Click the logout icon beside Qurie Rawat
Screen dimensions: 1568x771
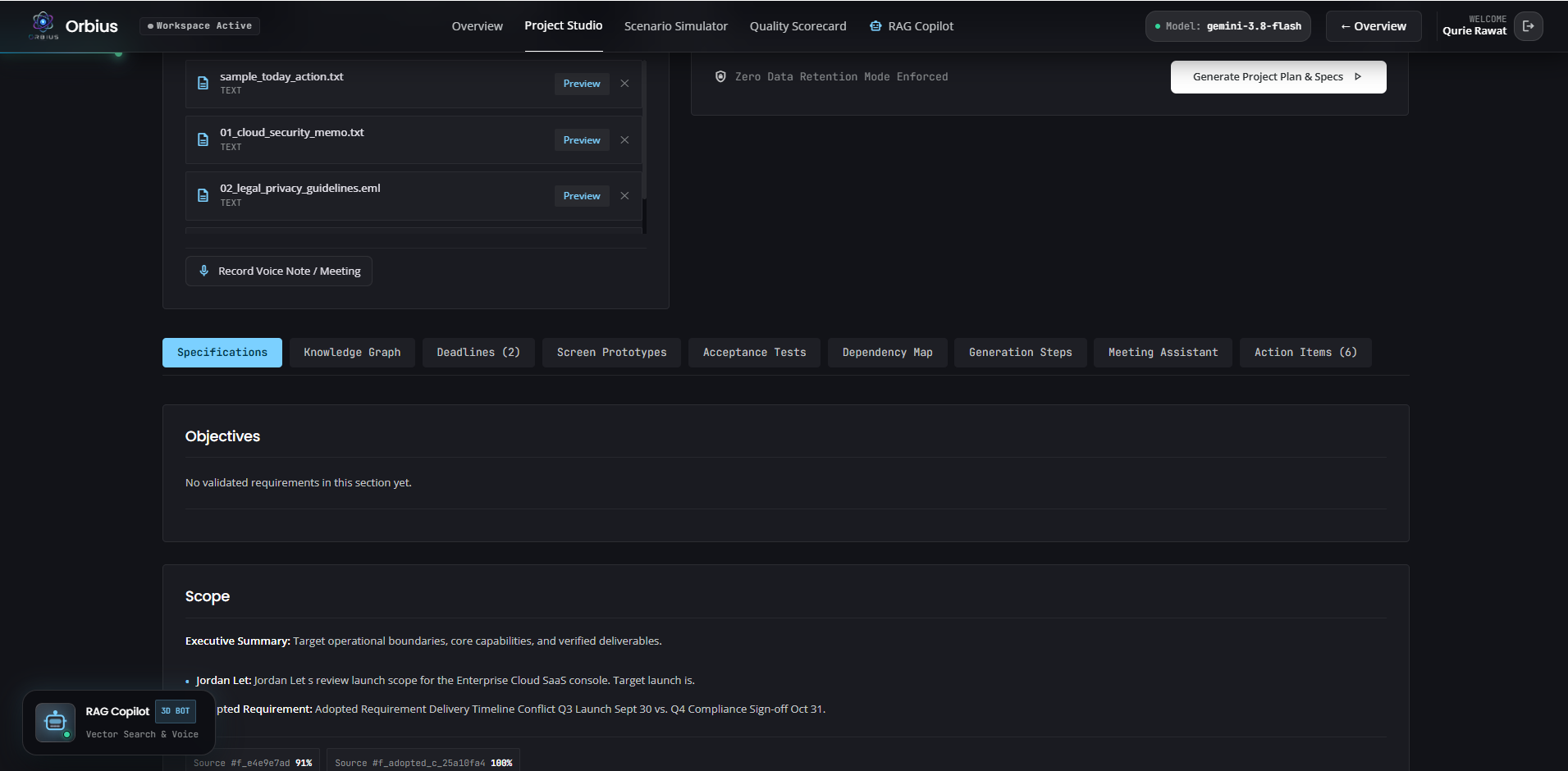(1528, 26)
